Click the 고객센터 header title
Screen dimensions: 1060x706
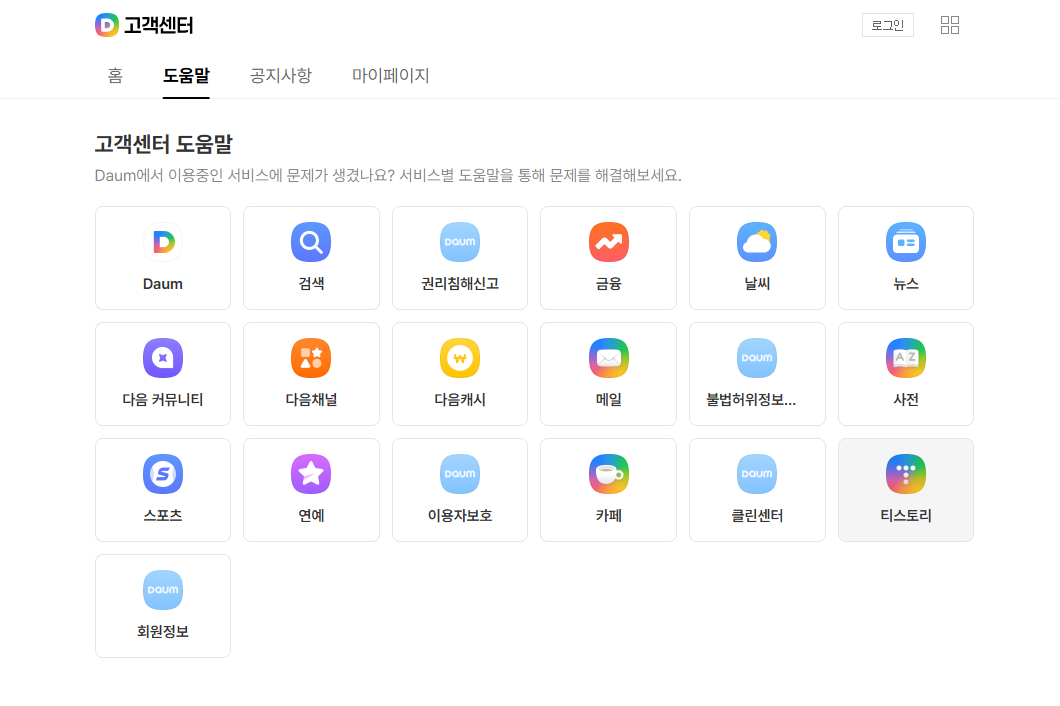click(158, 26)
